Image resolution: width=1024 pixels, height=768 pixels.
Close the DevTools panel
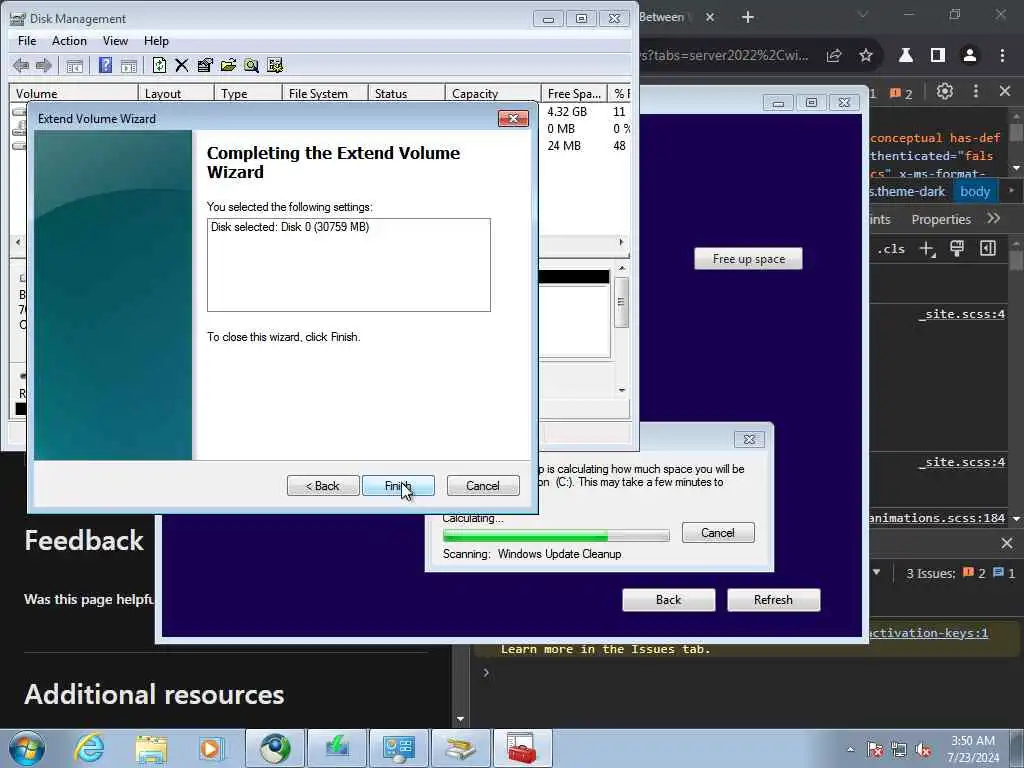[1005, 91]
